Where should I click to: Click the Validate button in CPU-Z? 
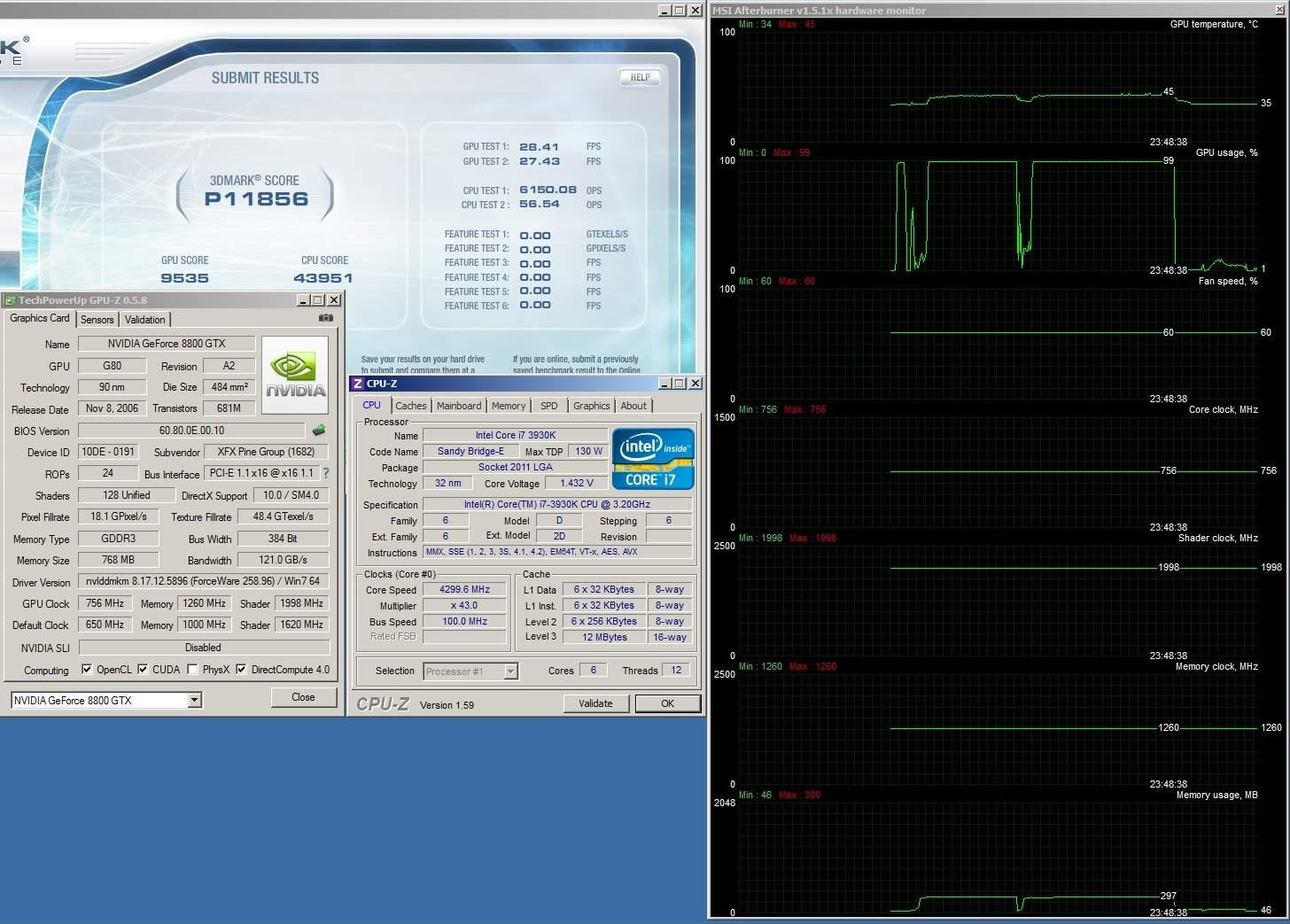595,703
